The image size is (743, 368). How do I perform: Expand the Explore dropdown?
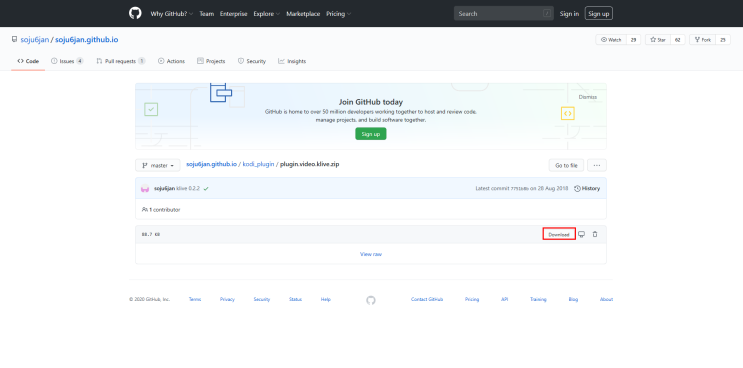(266, 14)
